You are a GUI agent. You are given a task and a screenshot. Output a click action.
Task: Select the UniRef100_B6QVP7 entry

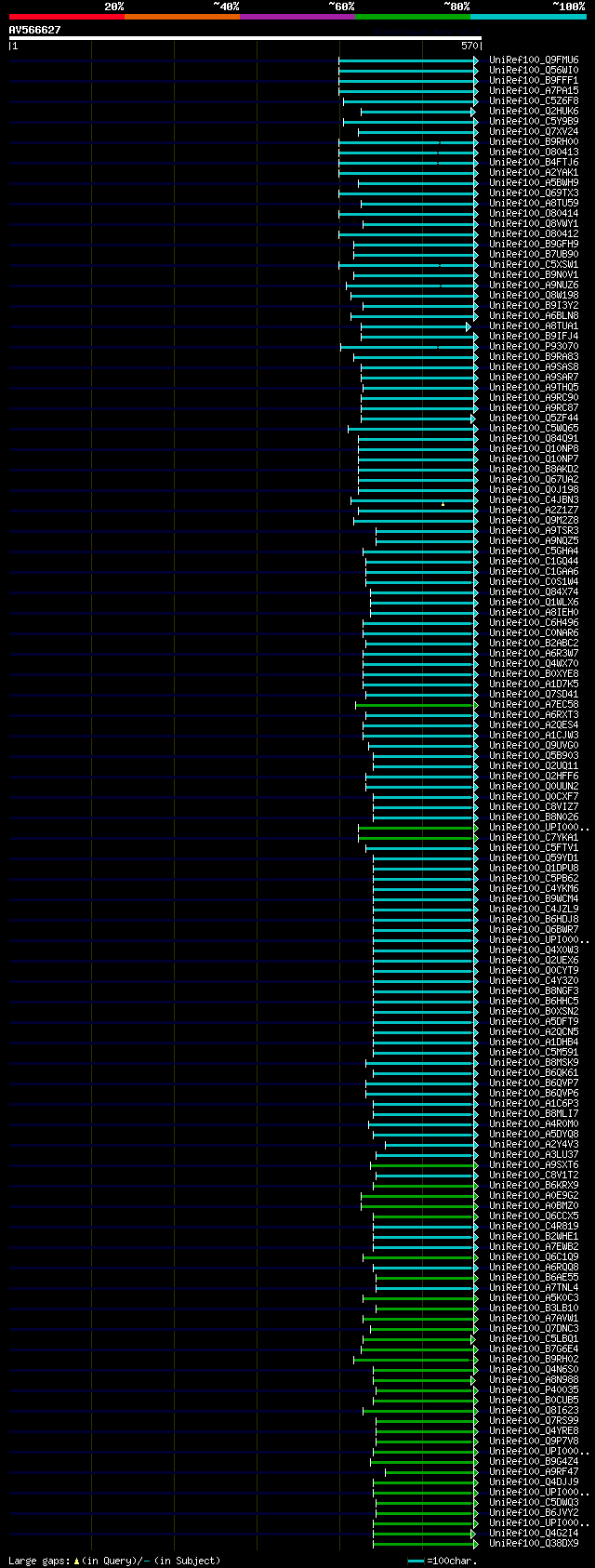[x=534, y=1083]
